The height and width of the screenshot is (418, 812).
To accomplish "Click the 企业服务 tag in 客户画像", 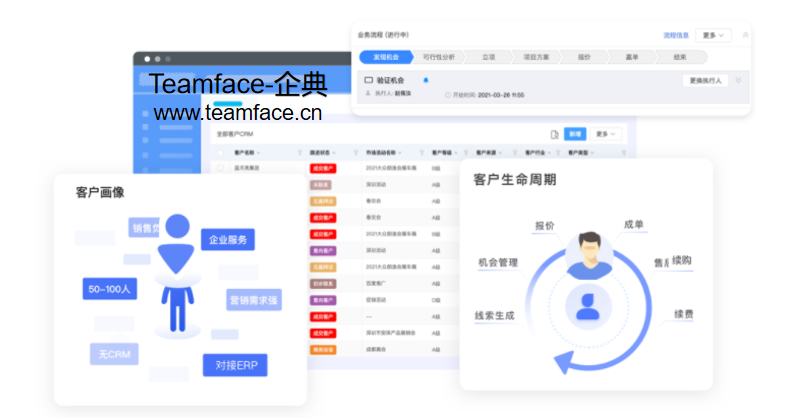I will click(x=228, y=240).
